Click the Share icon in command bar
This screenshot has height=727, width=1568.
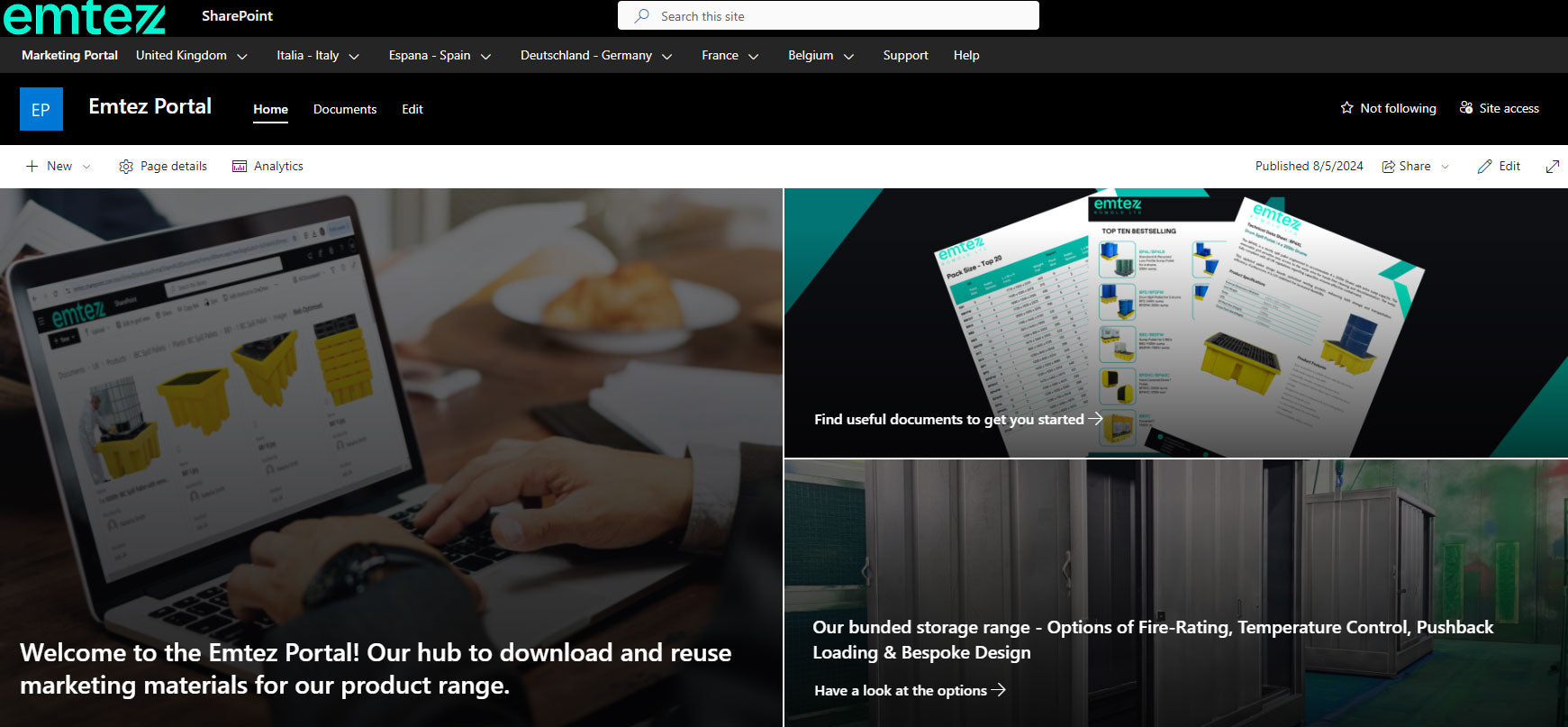coord(1389,167)
